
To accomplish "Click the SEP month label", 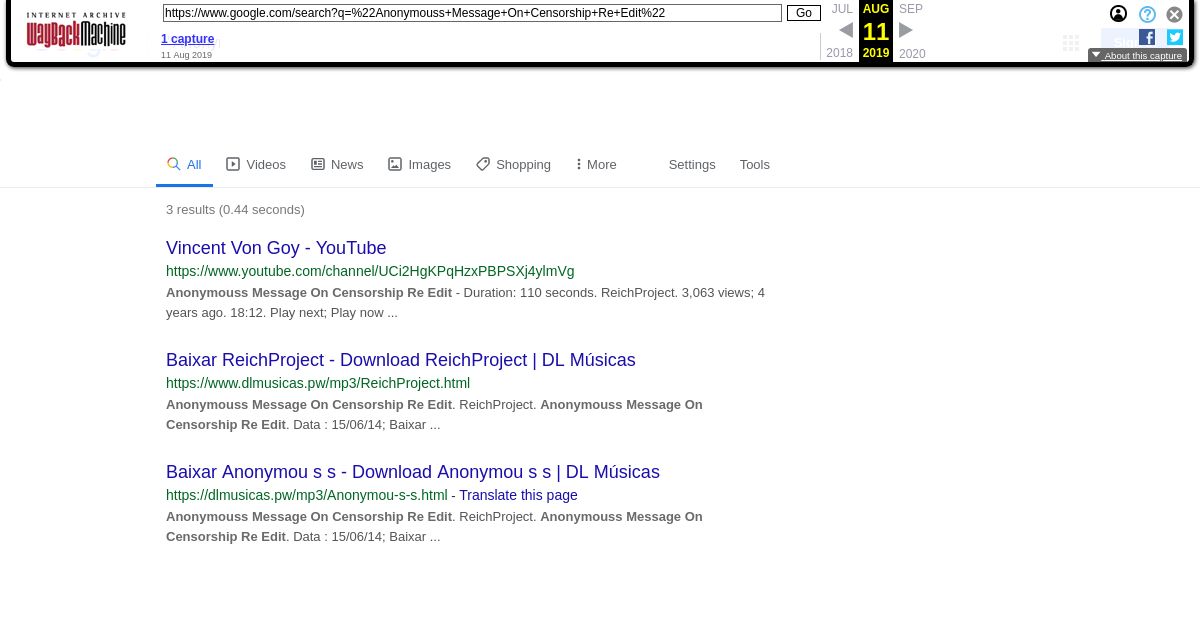I will pos(911,9).
